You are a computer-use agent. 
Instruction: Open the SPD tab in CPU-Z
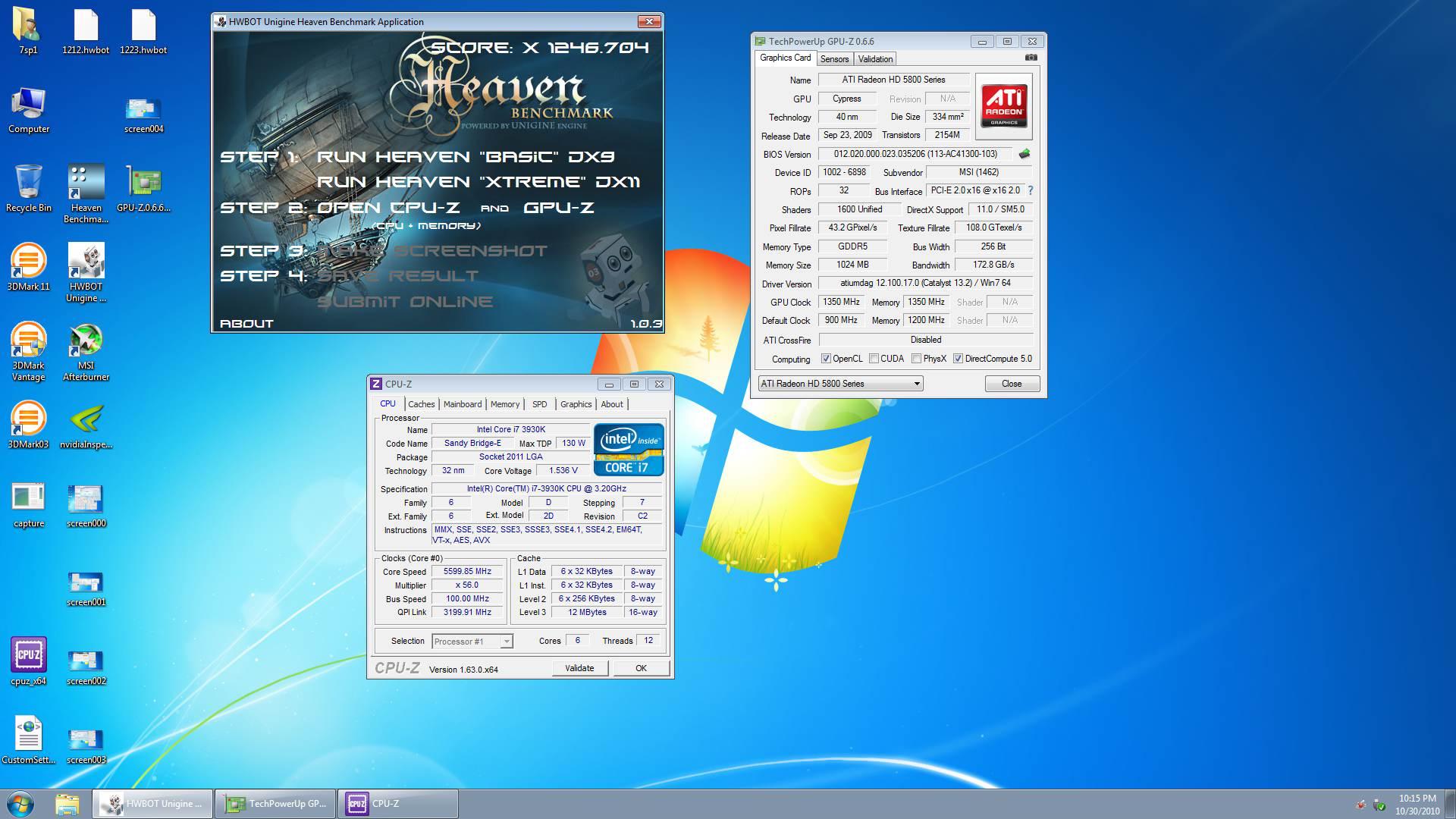click(540, 404)
